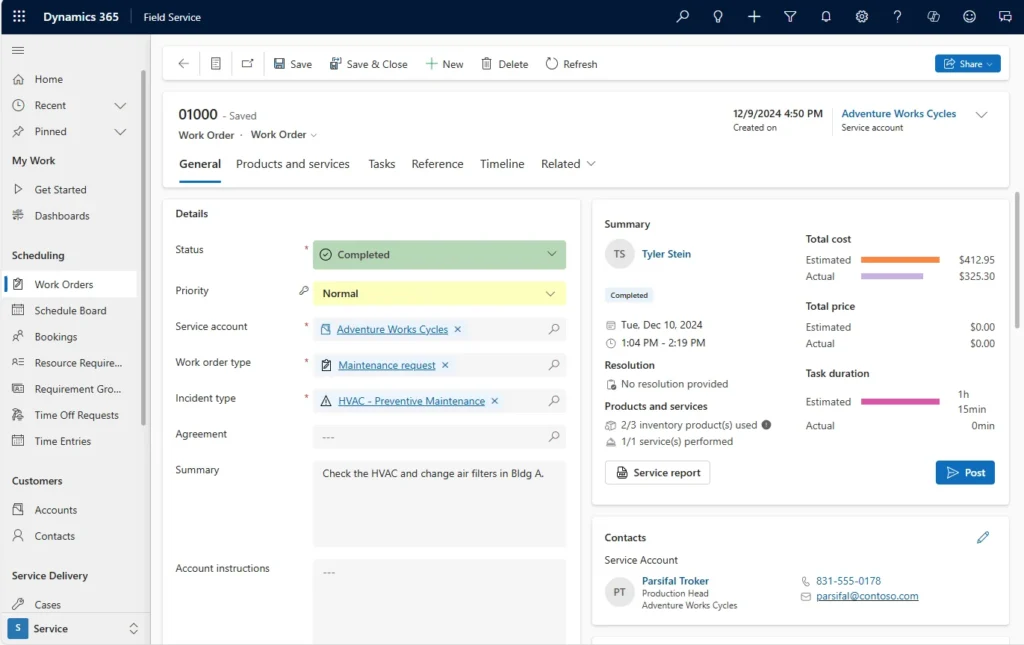Open the Priority Normal dropdown
The image size is (1024, 645).
439,294
